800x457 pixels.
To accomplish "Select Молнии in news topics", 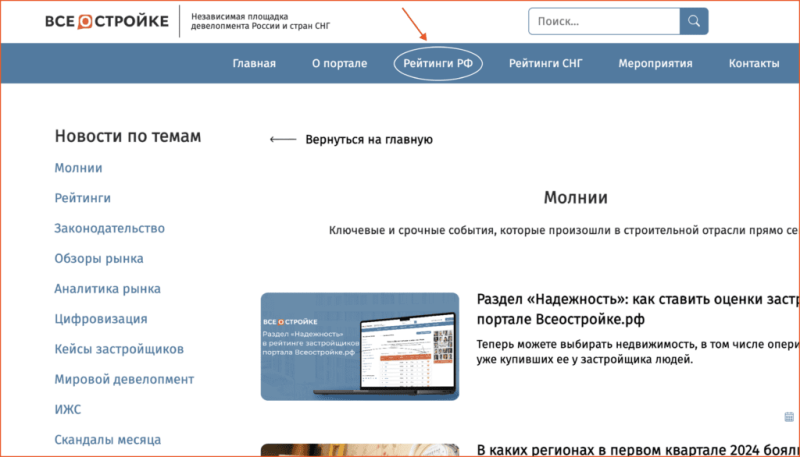I will pos(79,168).
